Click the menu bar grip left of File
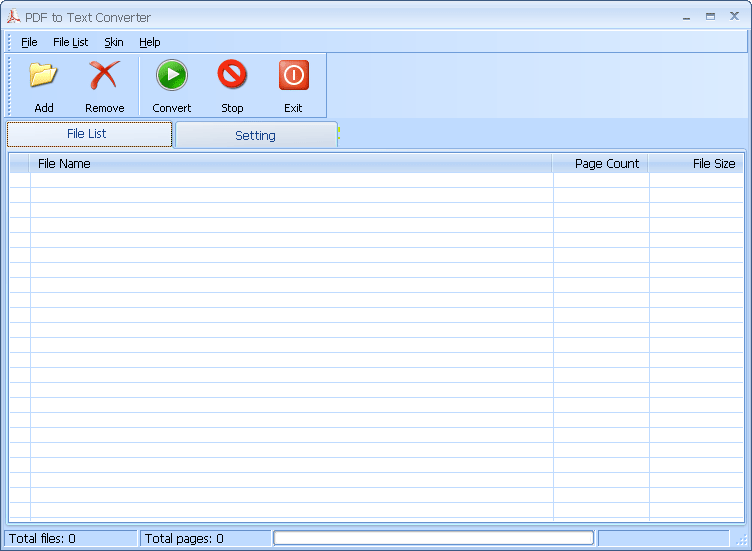This screenshot has height=551, width=752. point(9,42)
